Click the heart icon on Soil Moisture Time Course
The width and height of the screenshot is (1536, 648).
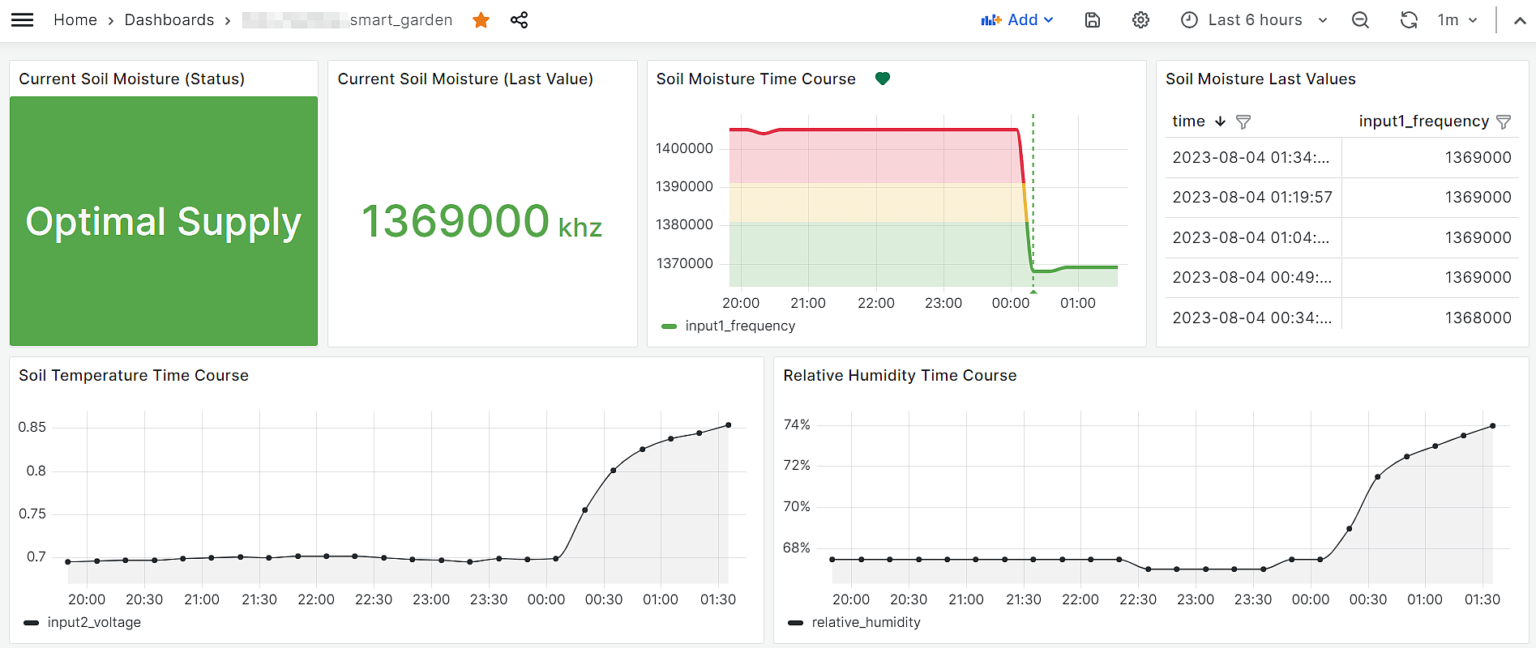point(883,77)
